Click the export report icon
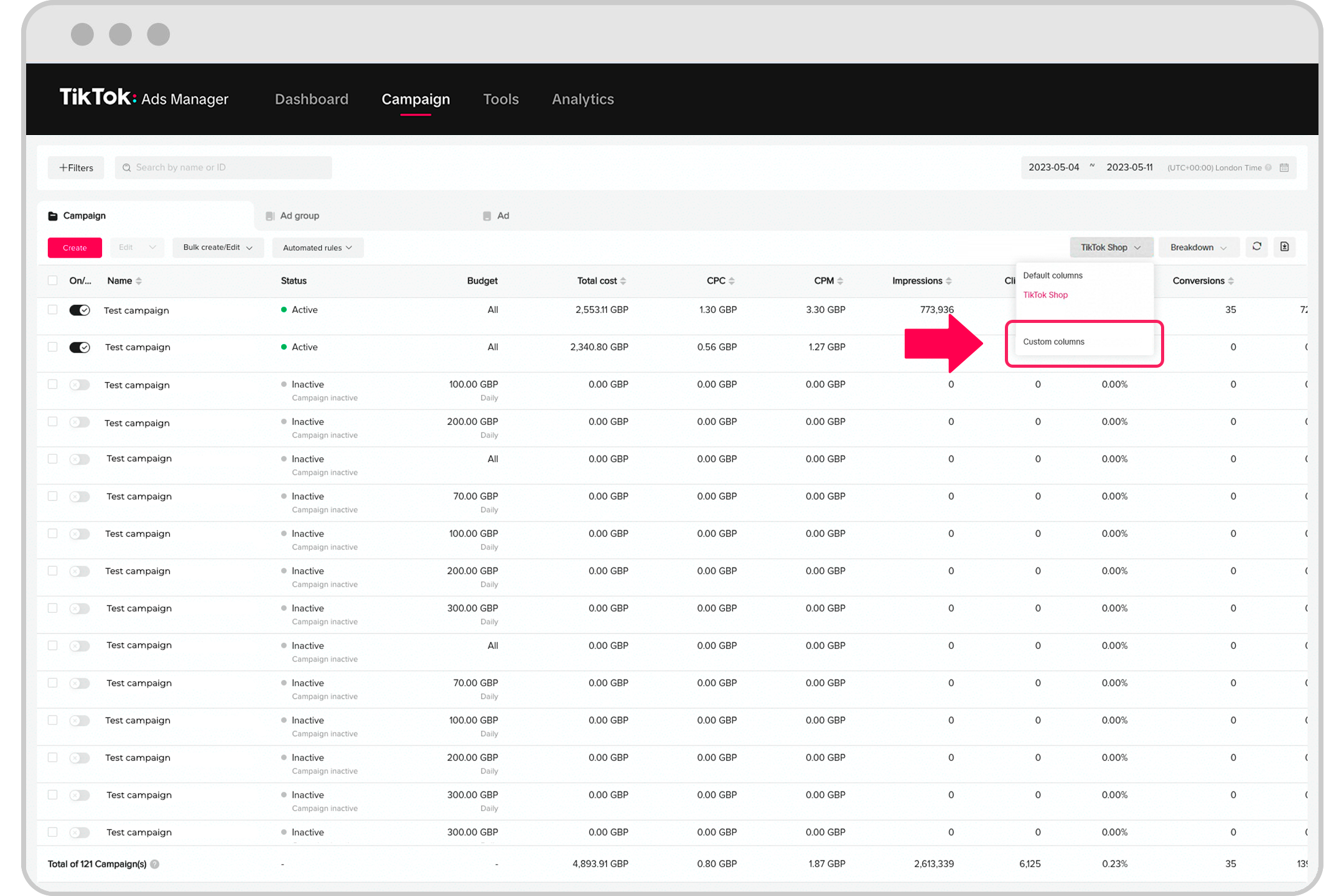The height and width of the screenshot is (896, 1344). click(x=1284, y=247)
